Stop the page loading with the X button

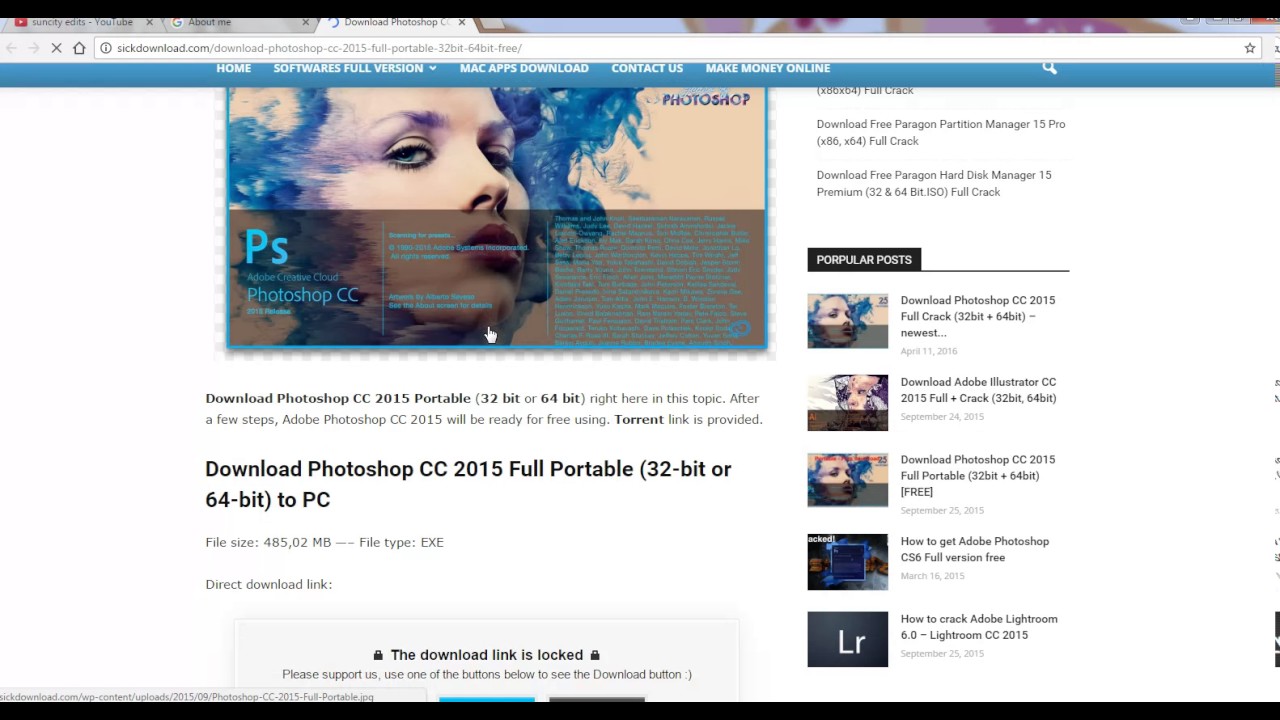[x=56, y=48]
